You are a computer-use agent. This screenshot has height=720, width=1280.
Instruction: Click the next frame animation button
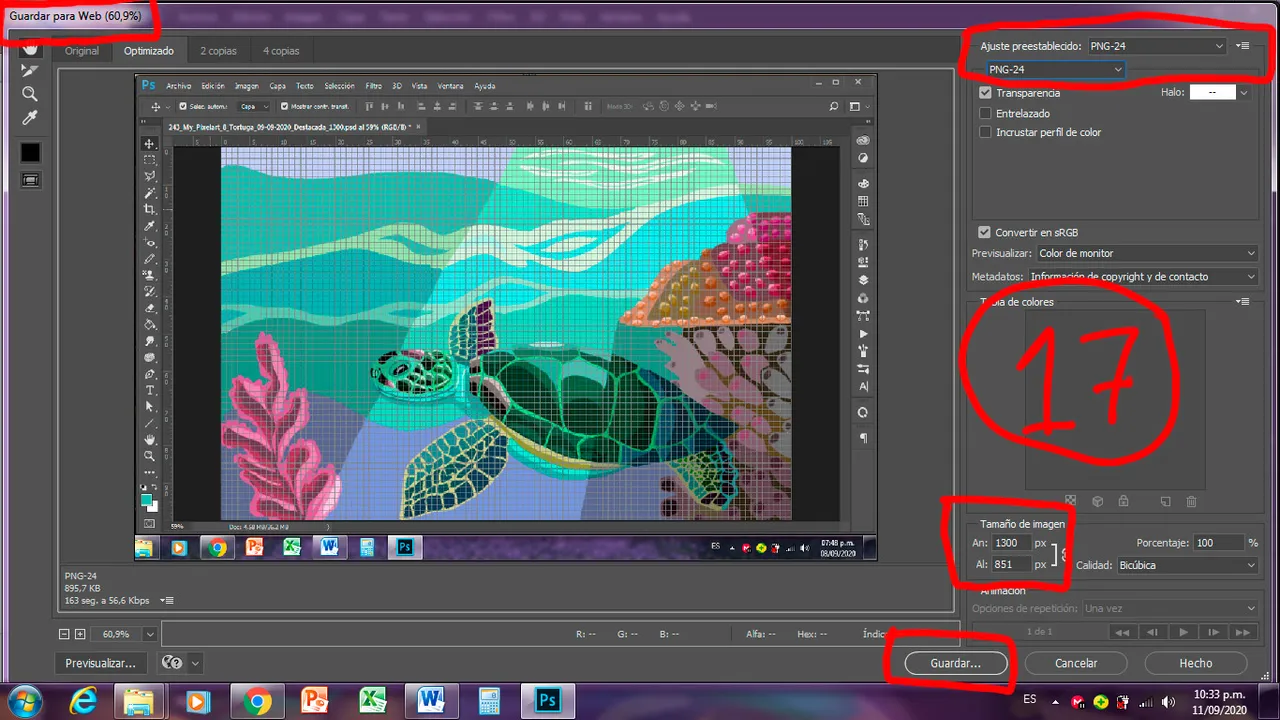coord(1213,632)
